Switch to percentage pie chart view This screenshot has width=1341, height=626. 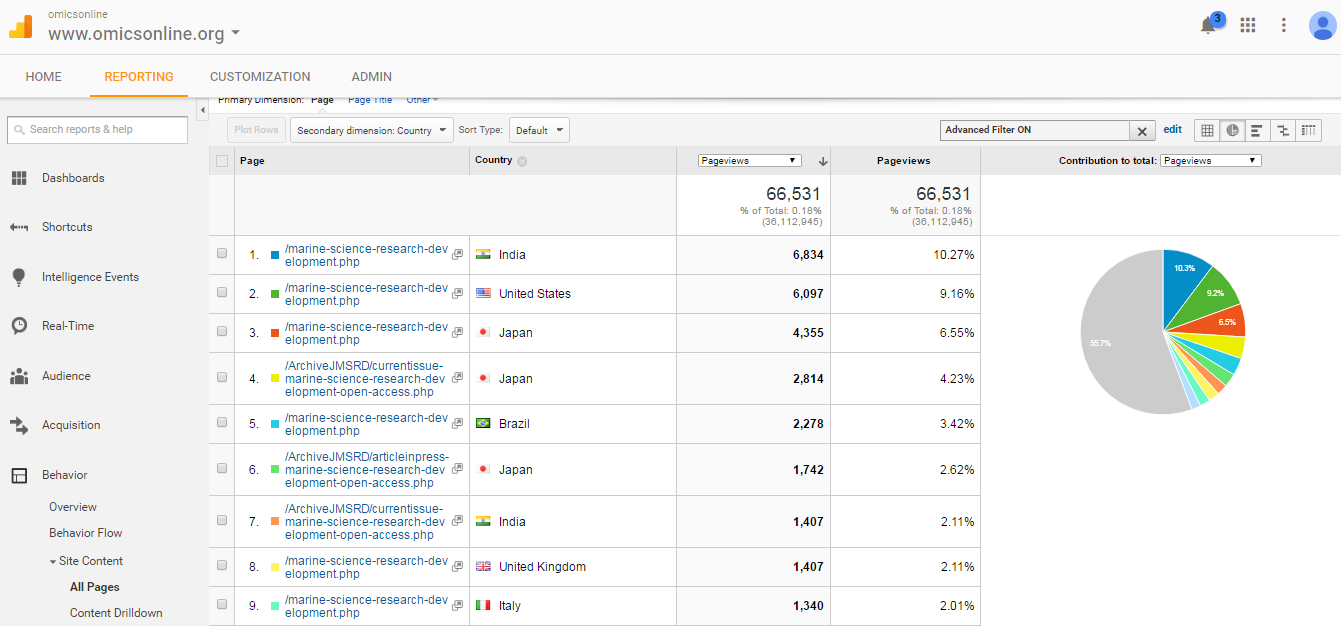coord(1232,130)
